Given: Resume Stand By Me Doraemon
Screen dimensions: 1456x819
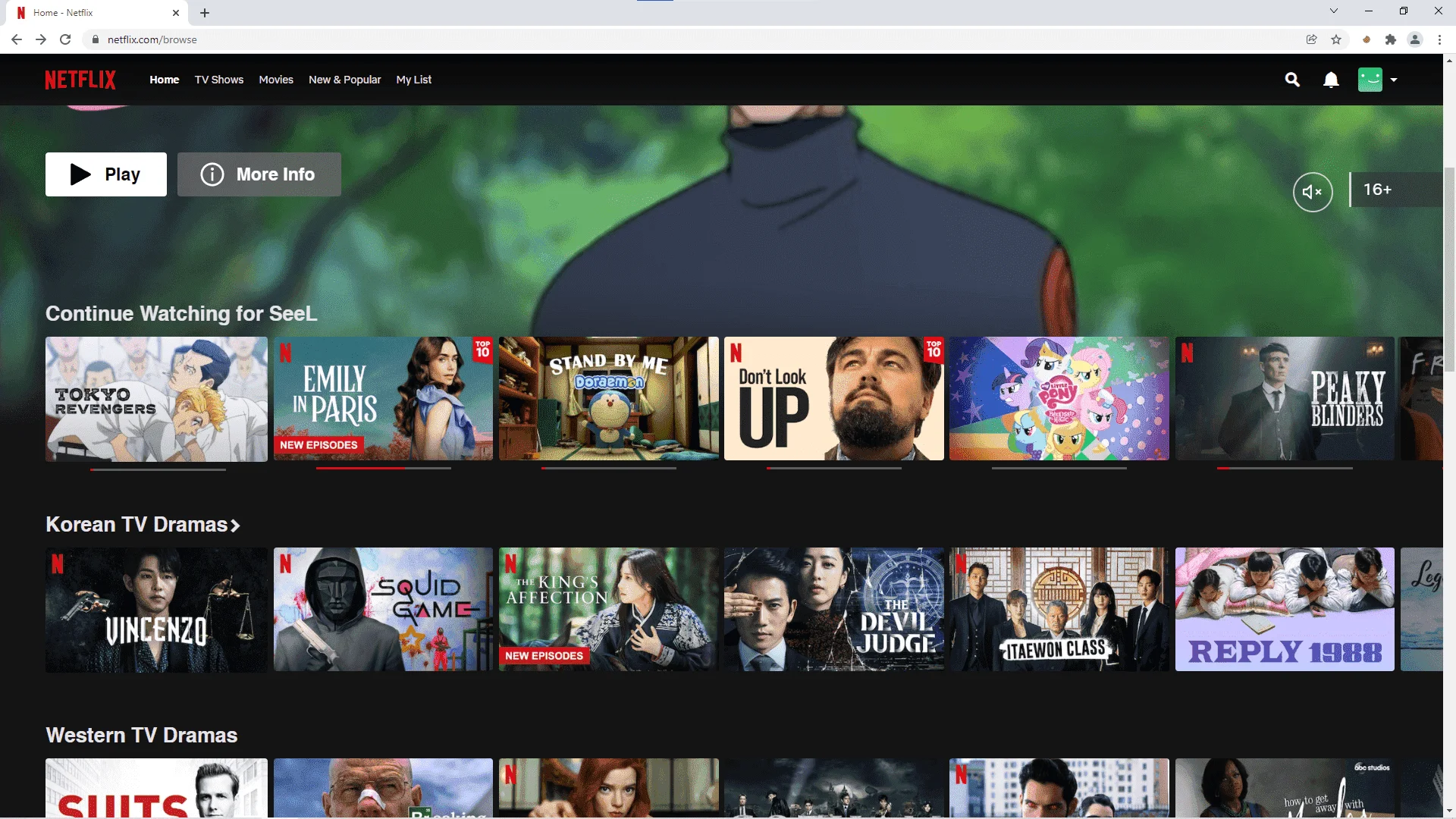Looking at the screenshot, I should pos(609,399).
